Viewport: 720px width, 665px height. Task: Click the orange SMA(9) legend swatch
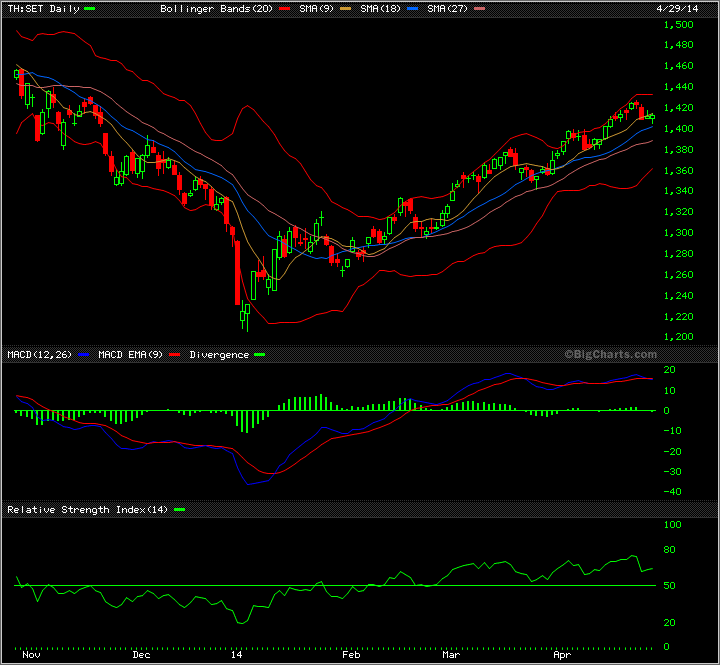345,9
